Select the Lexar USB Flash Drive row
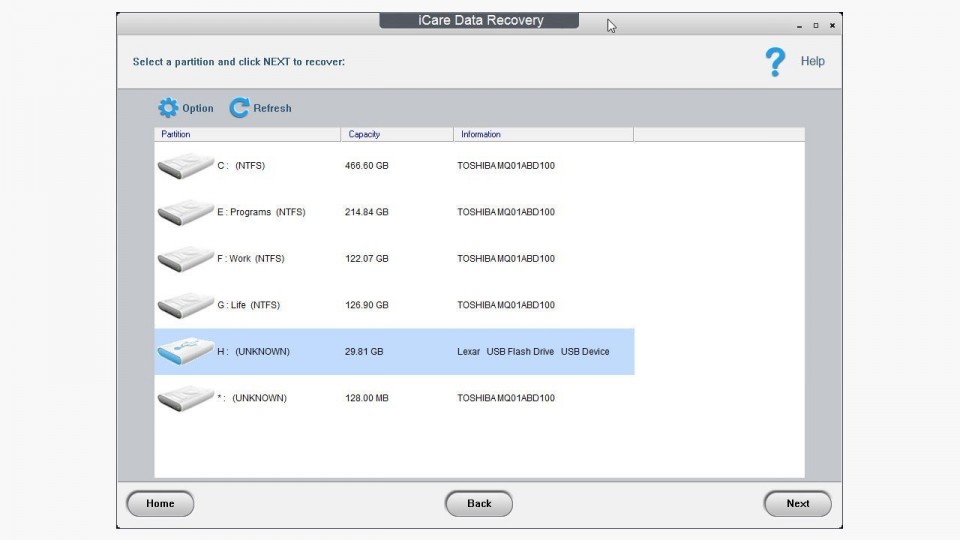Viewport: 960px width, 540px height. point(533,352)
